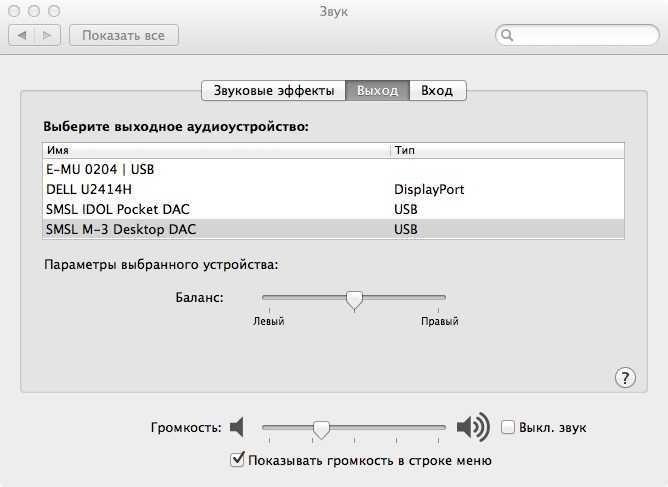
Task: Select DELL U2414H DisplayPort device
Action: click(334, 189)
